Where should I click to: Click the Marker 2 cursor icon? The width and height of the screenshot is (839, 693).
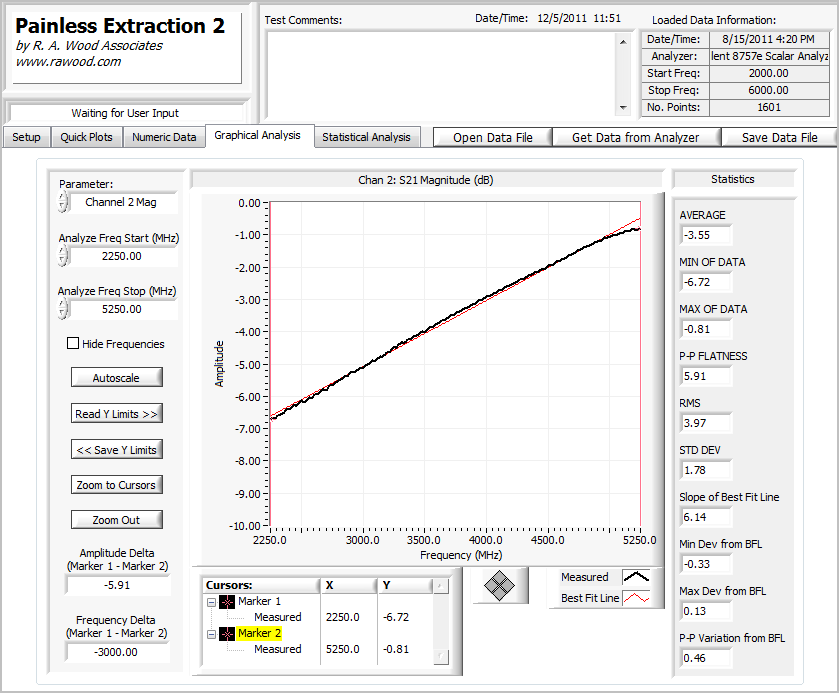(x=227, y=634)
